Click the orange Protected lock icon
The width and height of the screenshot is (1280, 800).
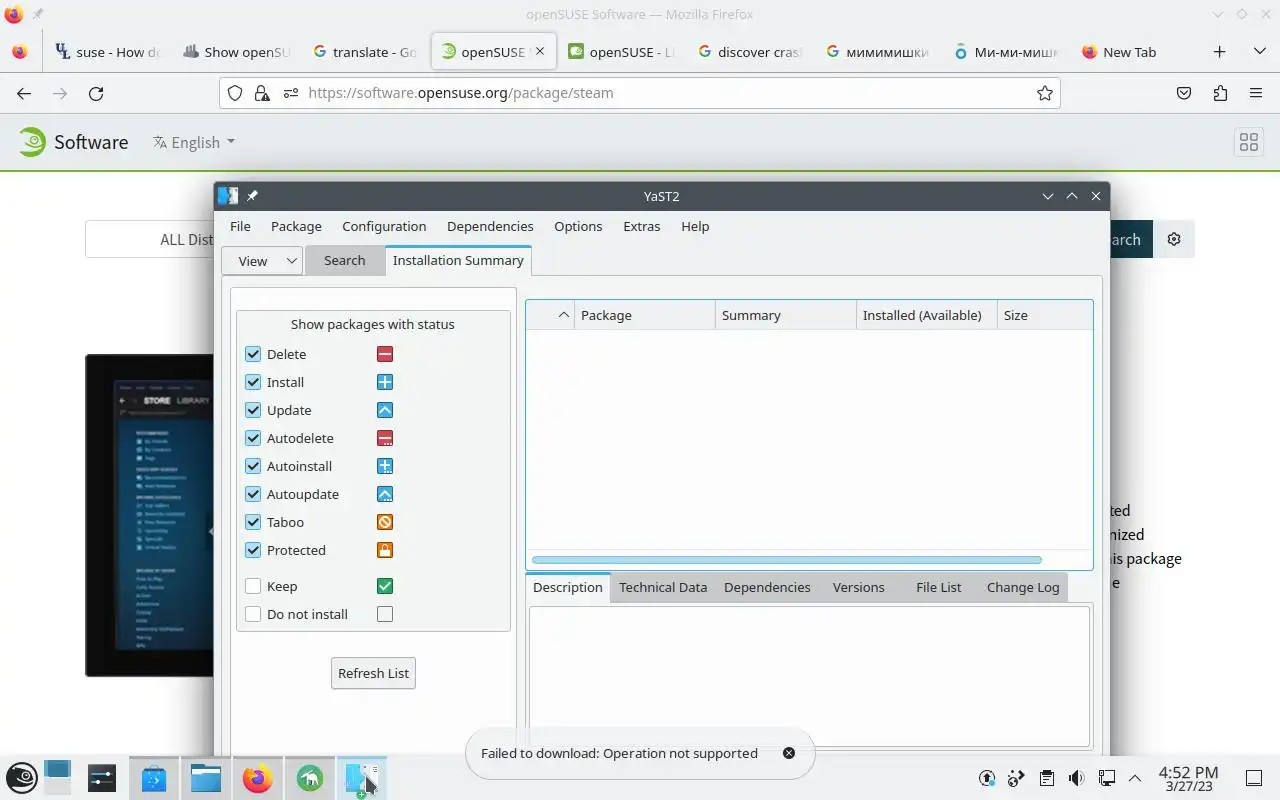(x=385, y=550)
